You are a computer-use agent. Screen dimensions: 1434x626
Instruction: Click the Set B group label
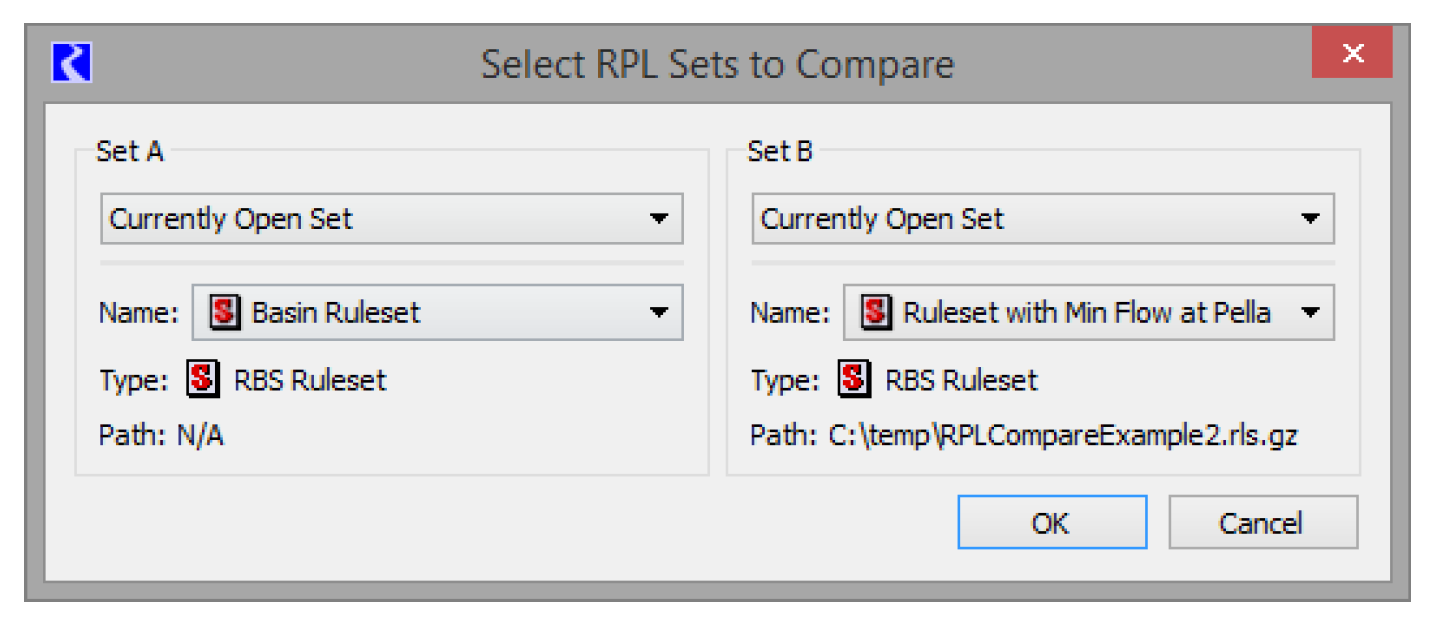coord(780,151)
